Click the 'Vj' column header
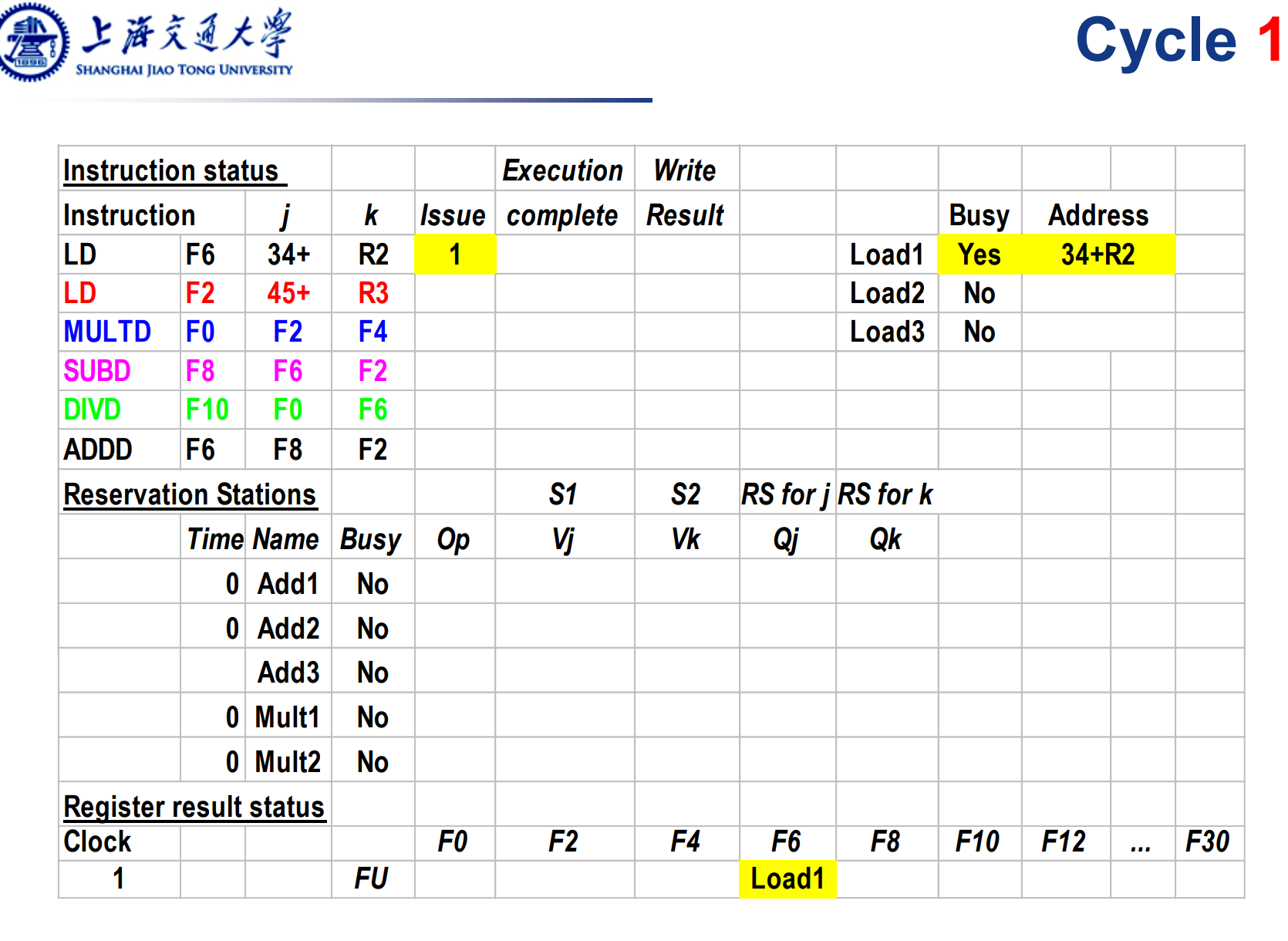Image resolution: width=1288 pixels, height=941 pixels. tap(563, 540)
